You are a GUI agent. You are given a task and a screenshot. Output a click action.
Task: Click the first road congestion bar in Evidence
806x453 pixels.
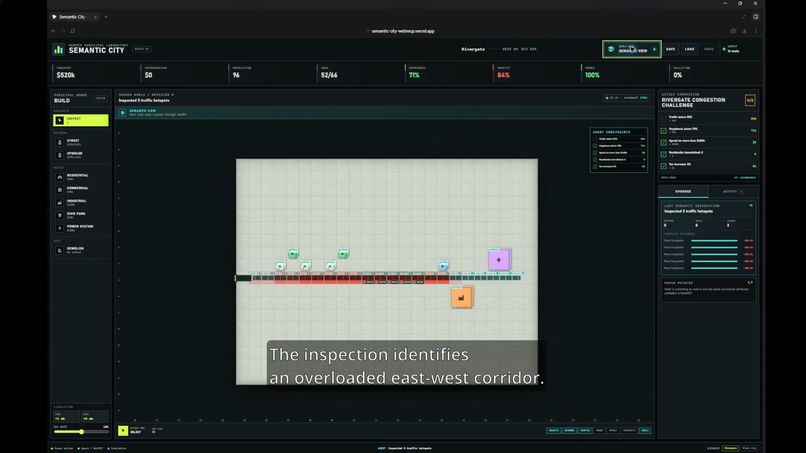[715, 241]
